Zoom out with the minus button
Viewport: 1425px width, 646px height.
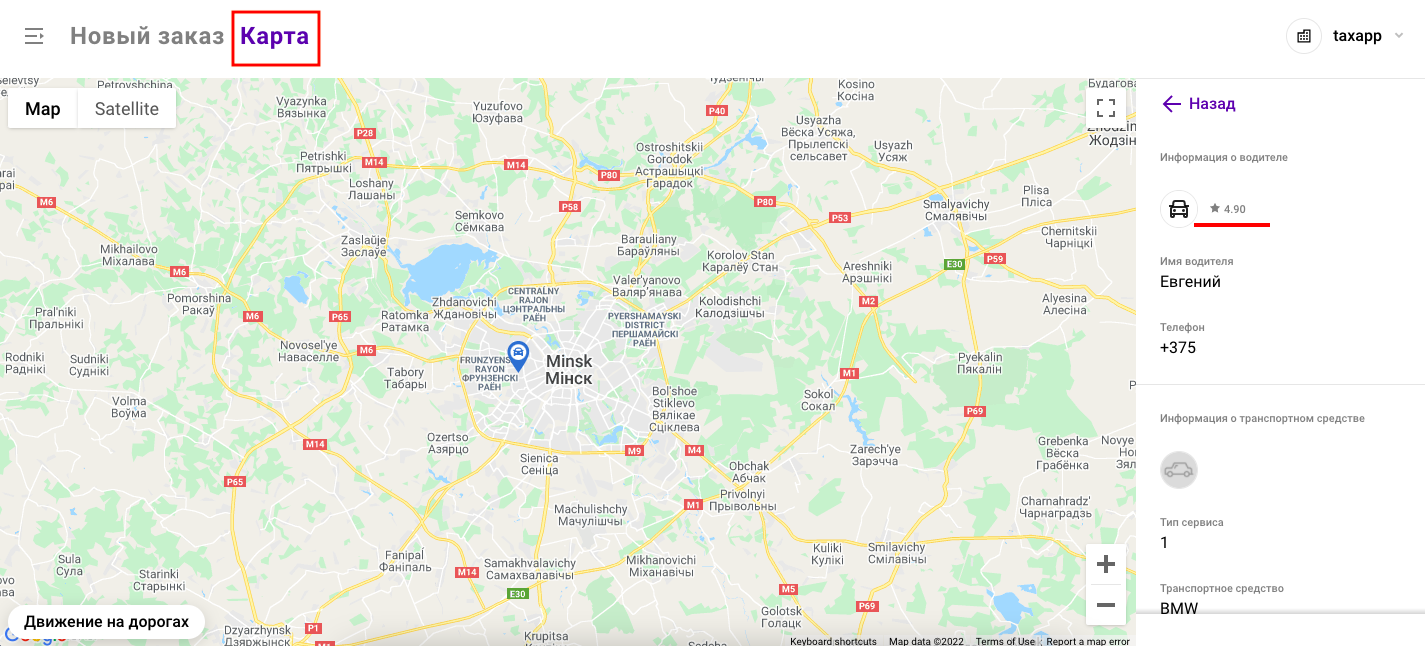coord(1106,605)
